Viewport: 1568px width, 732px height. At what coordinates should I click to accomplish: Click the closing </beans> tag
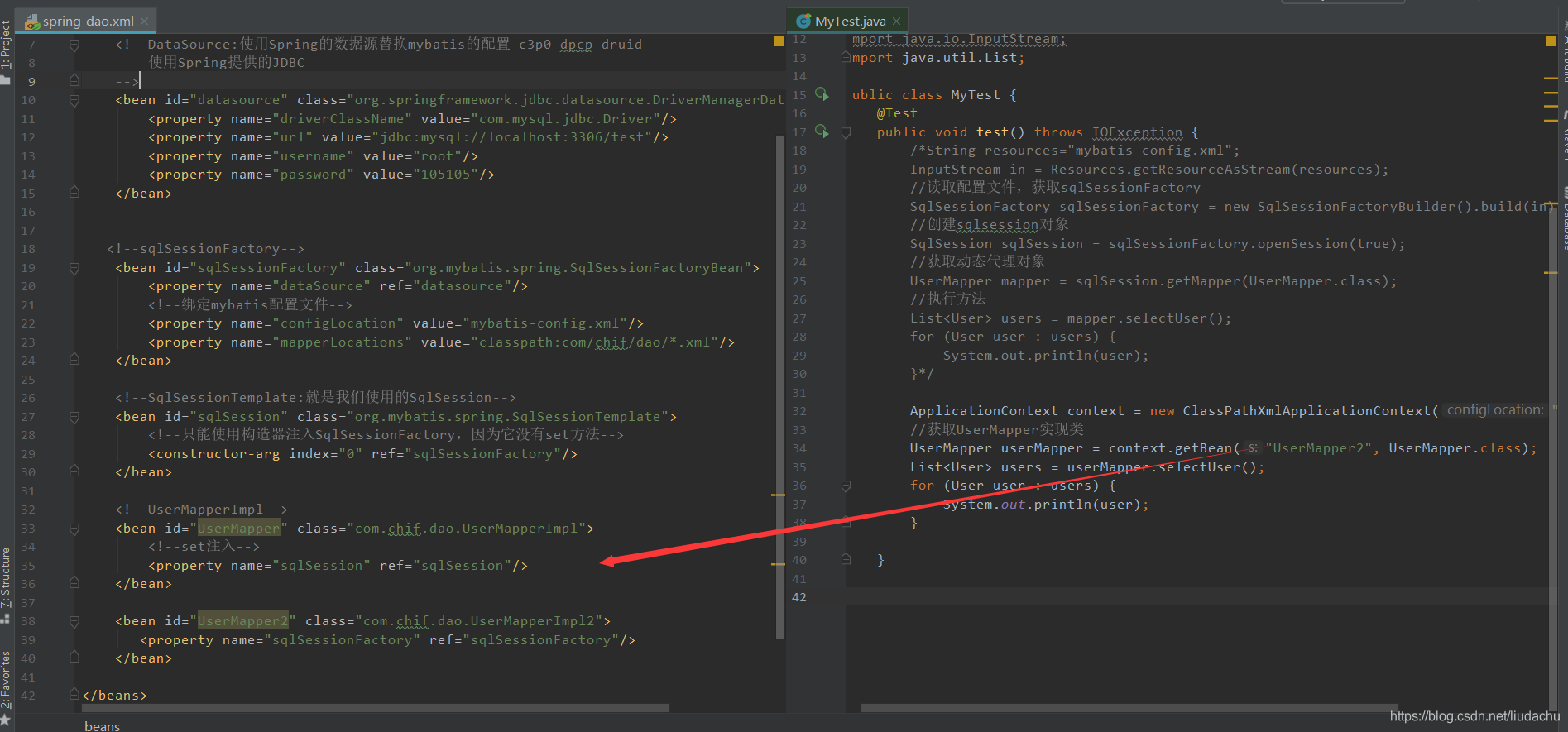point(114,696)
